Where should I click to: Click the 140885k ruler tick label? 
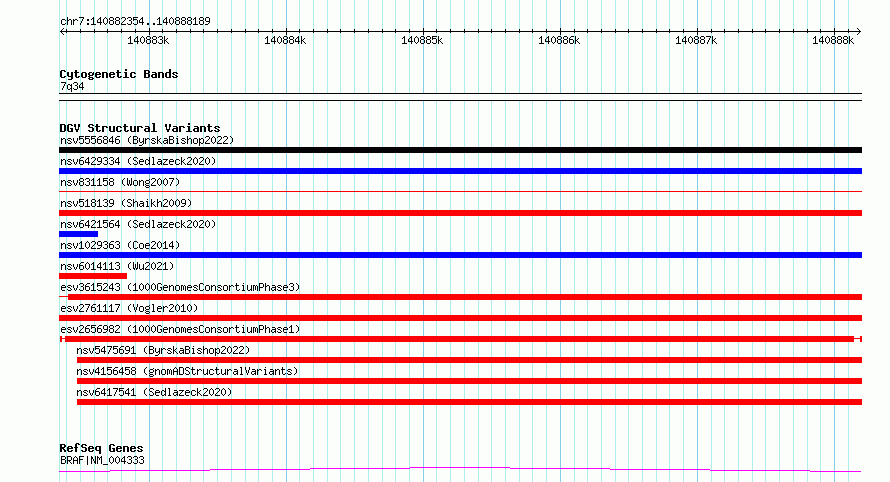[x=422, y=40]
